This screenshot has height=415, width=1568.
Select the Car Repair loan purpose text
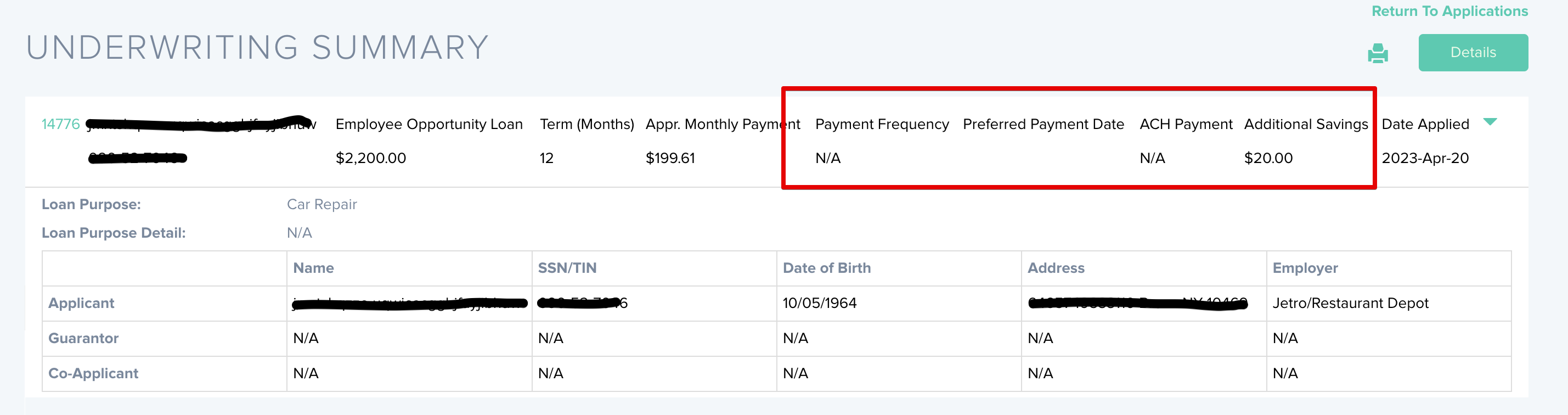point(322,205)
